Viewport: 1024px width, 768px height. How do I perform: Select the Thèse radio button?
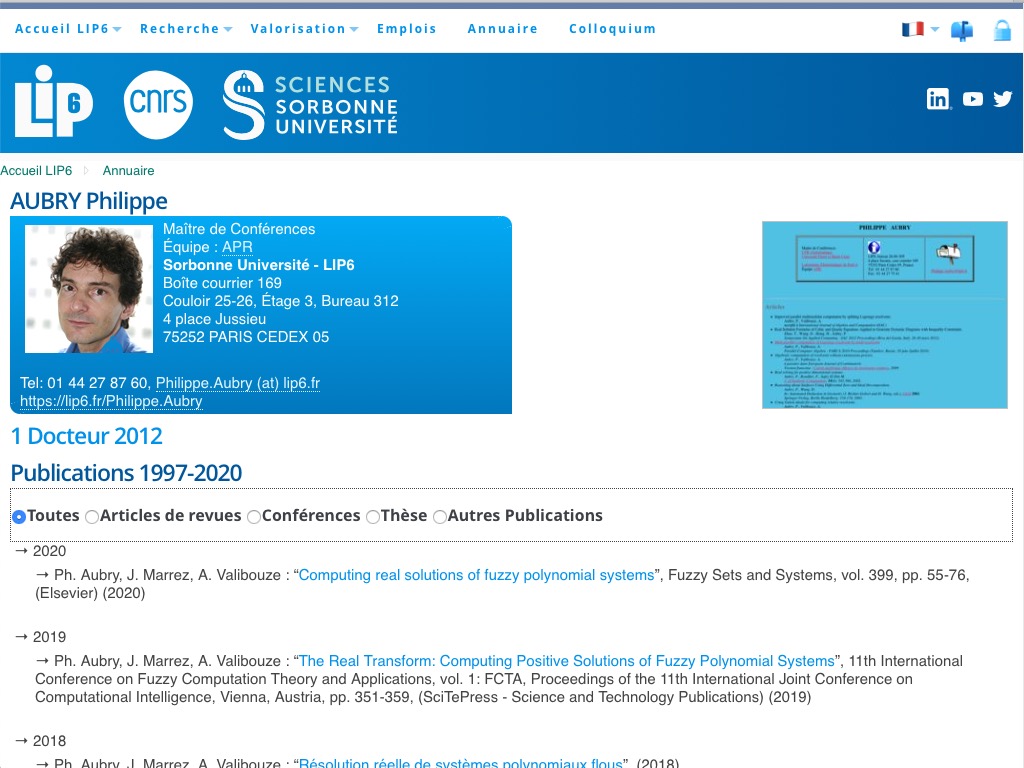tap(373, 517)
